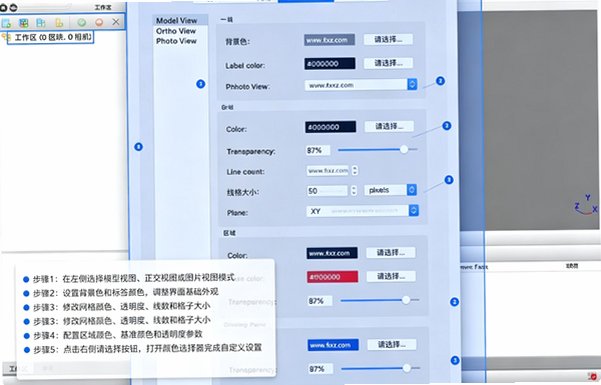Click the 线格大小 field showing 50

coord(327,191)
